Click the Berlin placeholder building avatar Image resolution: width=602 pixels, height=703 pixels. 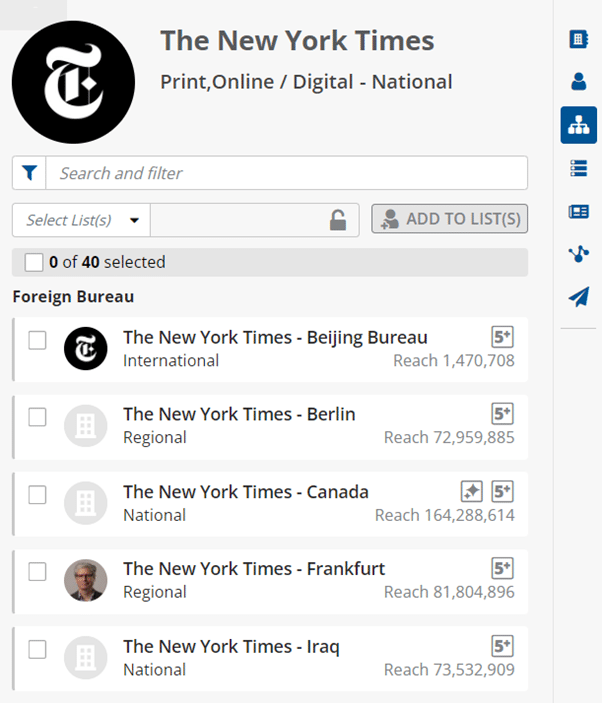[86, 425]
